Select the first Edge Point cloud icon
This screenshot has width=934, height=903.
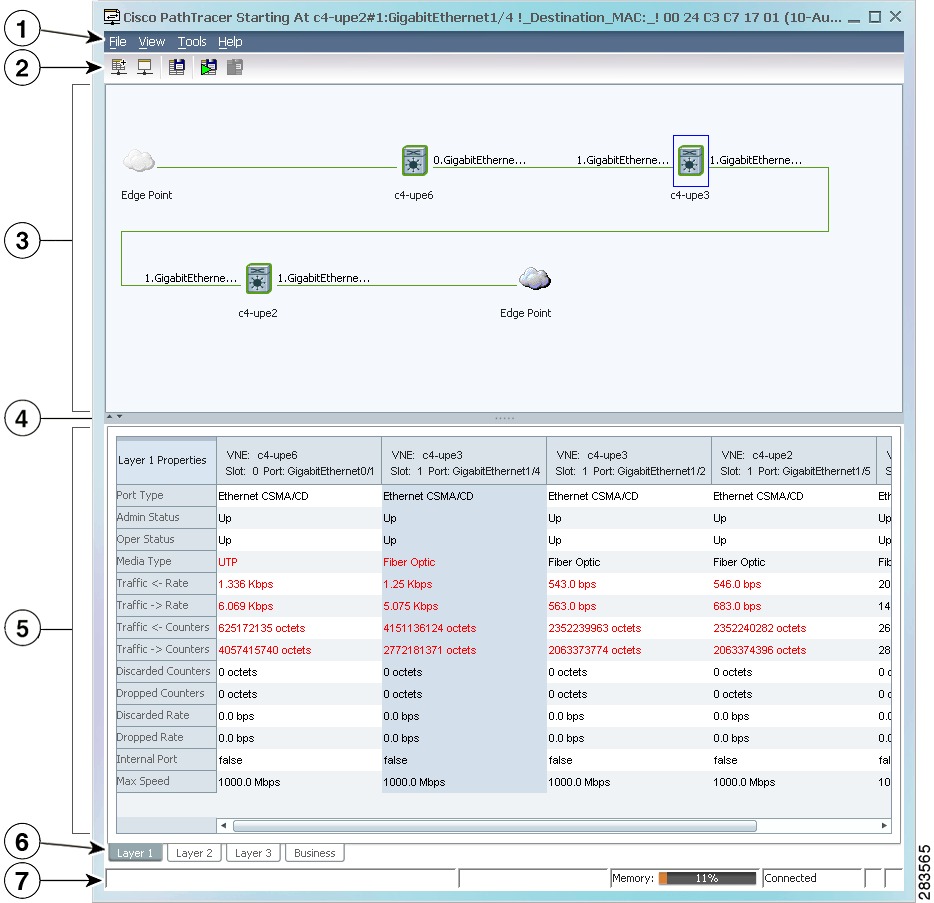point(139,161)
